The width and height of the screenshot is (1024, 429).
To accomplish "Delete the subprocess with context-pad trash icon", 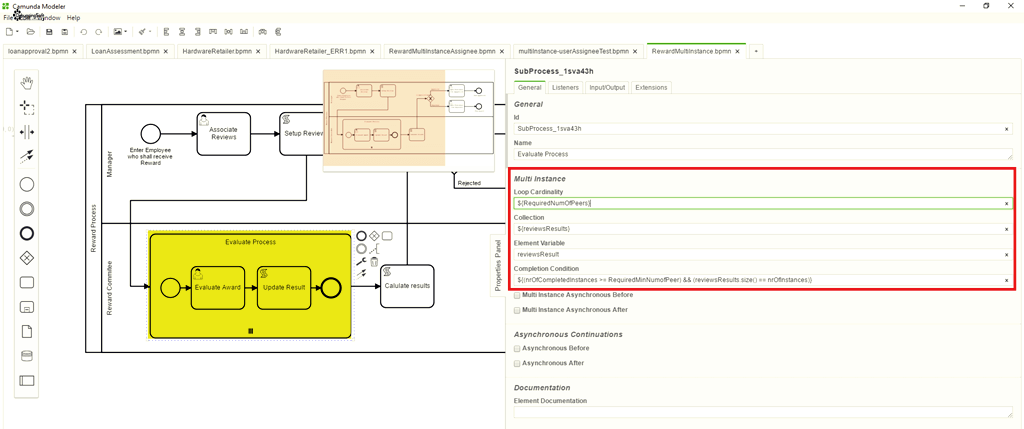I will 374,262.
